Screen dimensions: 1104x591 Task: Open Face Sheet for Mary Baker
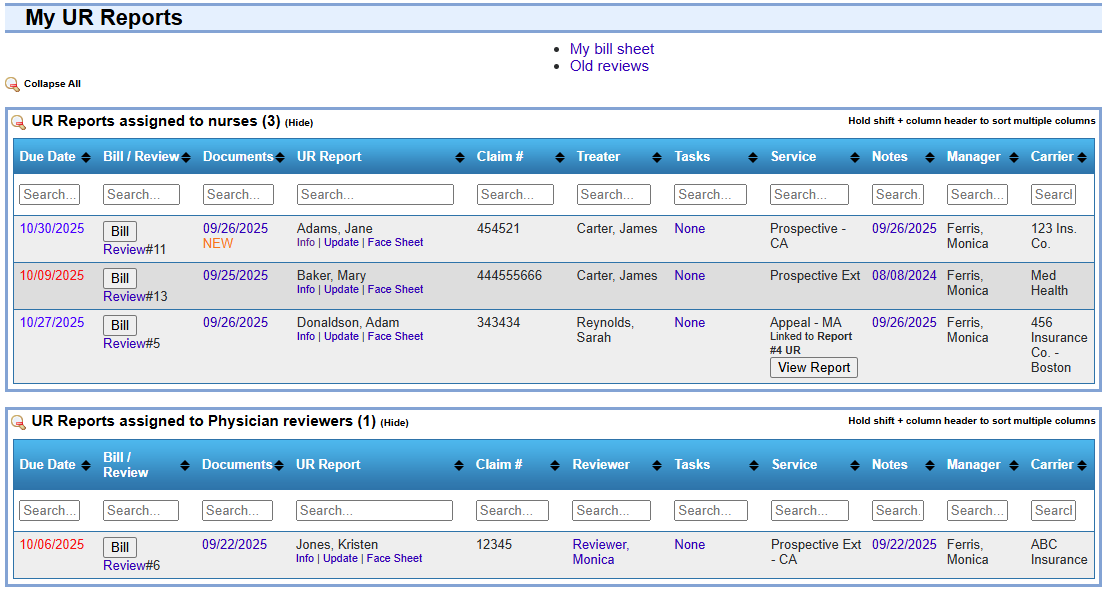point(395,290)
